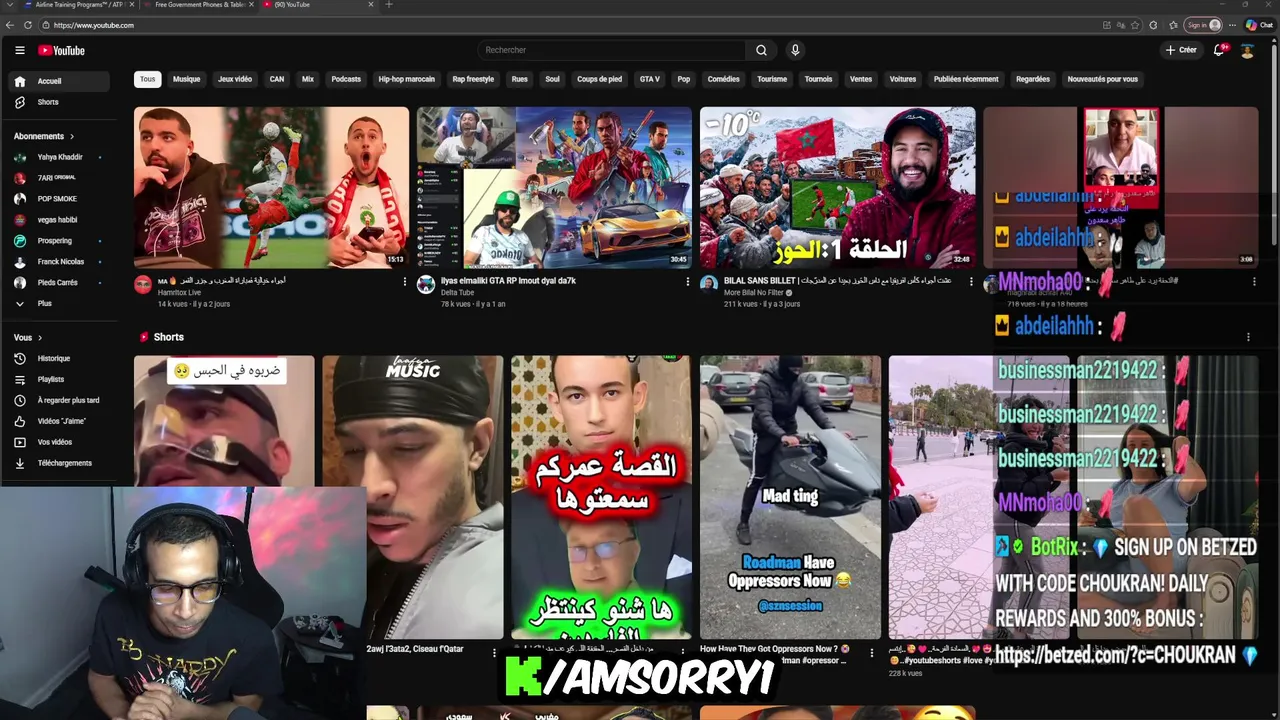Open the Pieds Carrés channel
This screenshot has height=720, width=1280.
click(x=57, y=283)
